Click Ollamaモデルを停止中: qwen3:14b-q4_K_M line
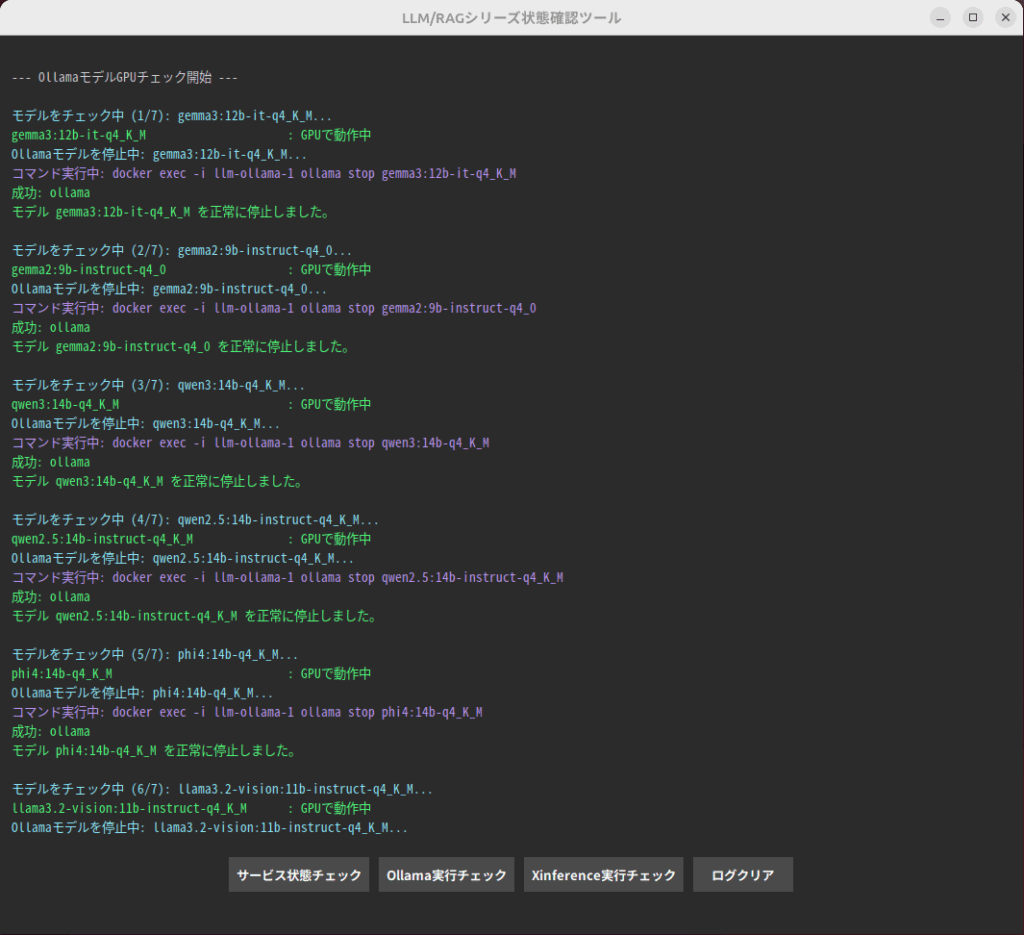Viewport: 1024px width, 935px height. (x=146, y=423)
